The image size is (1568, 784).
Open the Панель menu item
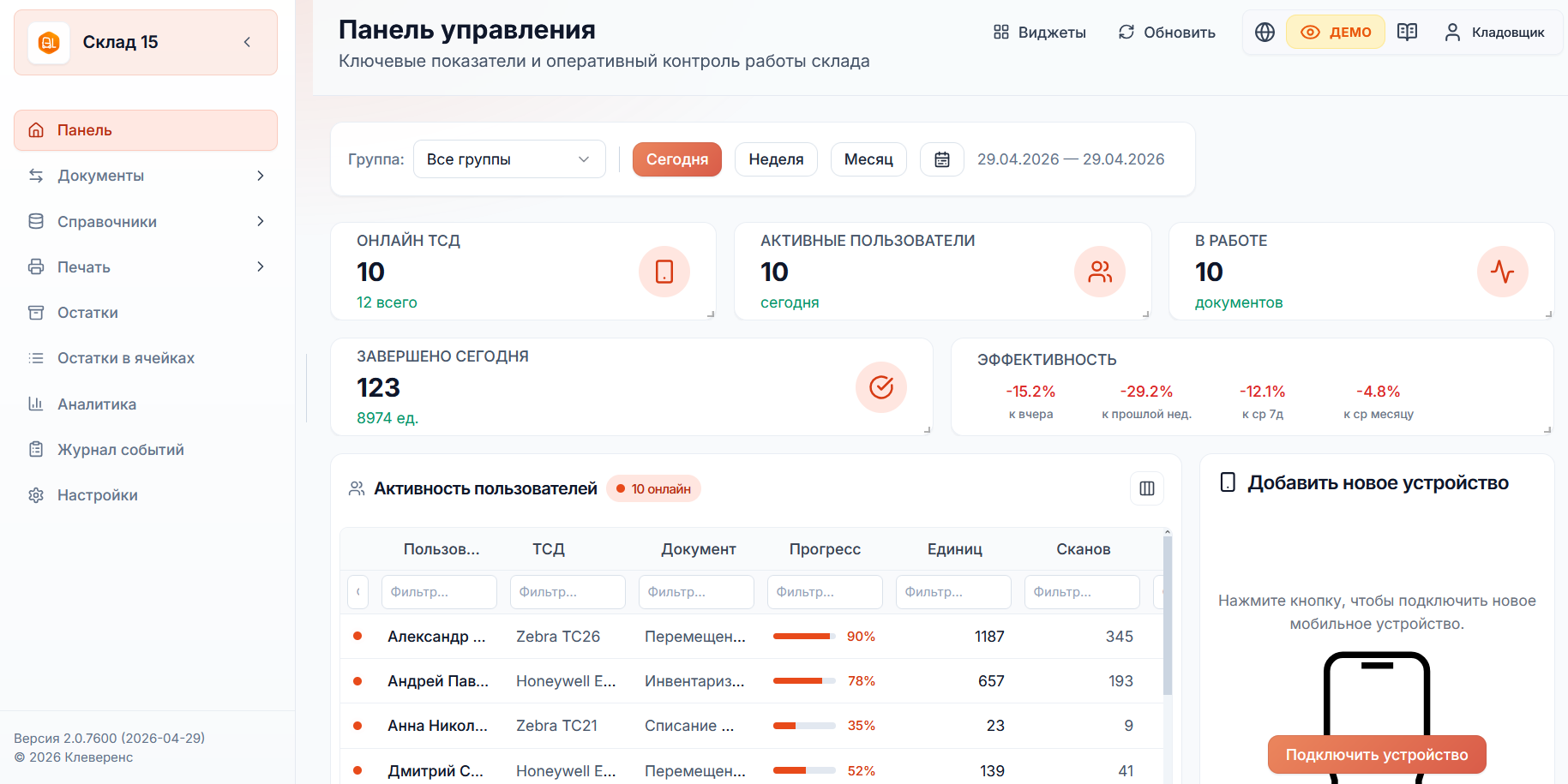pos(146,130)
